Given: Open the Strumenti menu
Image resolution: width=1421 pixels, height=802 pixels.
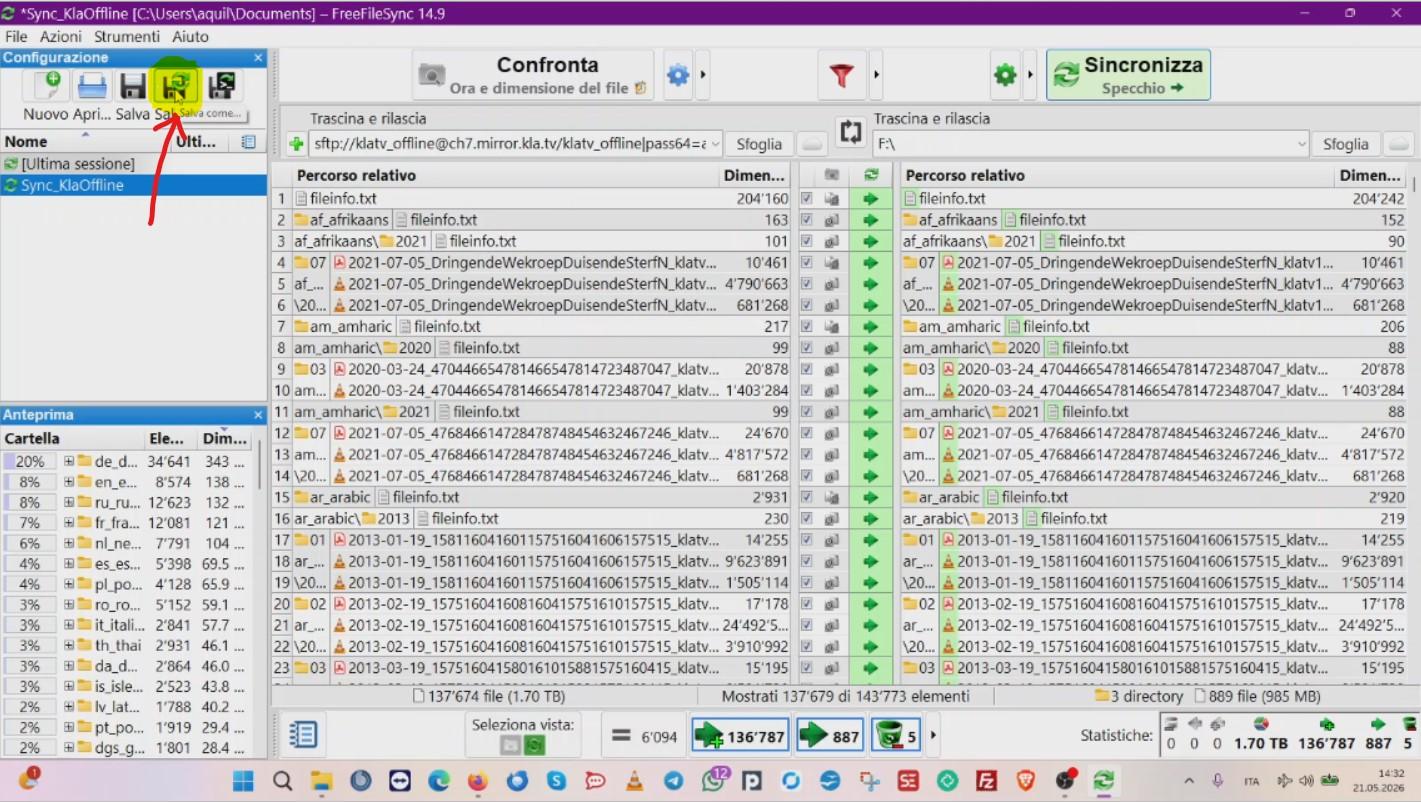Looking at the screenshot, I should [x=127, y=36].
